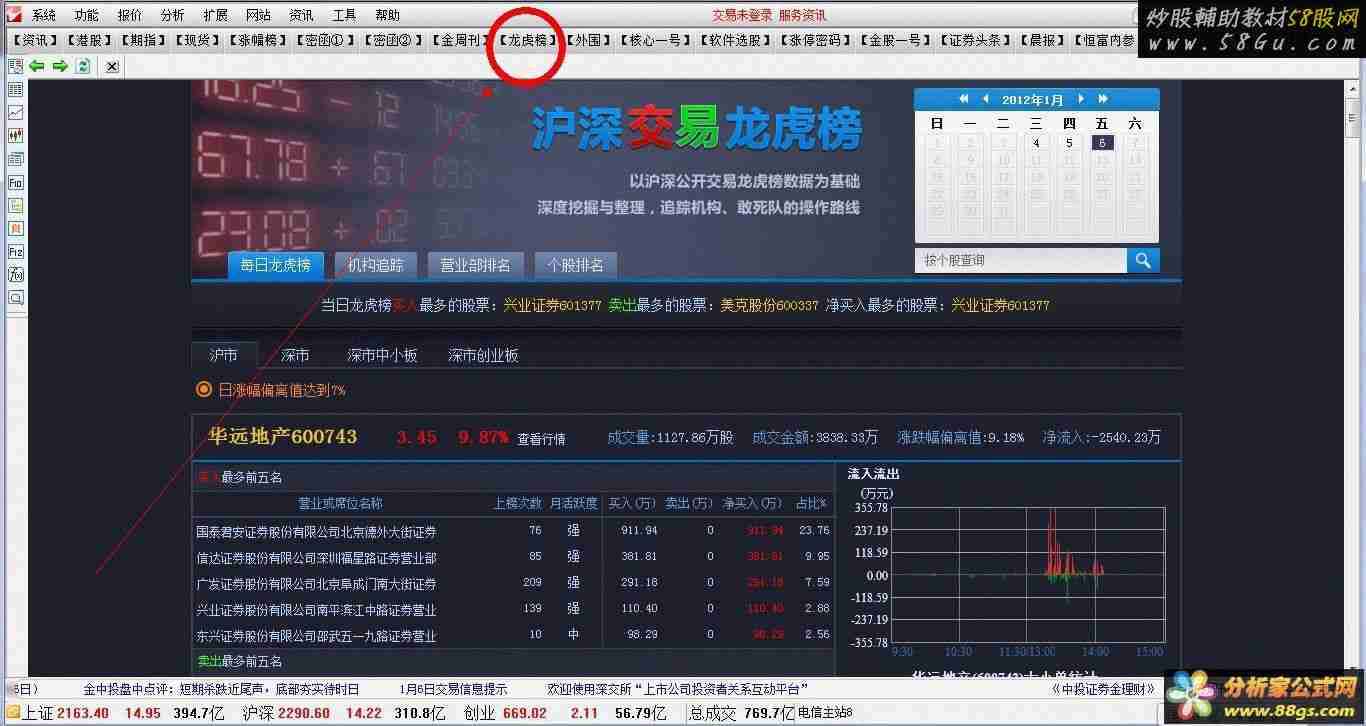Open the 帮助 menu

(x=387, y=15)
